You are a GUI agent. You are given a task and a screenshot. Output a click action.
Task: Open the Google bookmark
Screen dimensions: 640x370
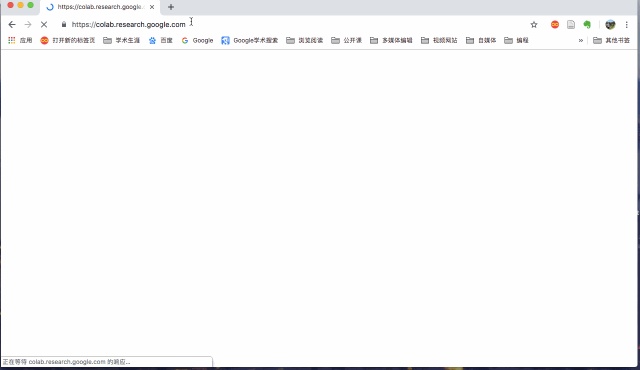197,40
